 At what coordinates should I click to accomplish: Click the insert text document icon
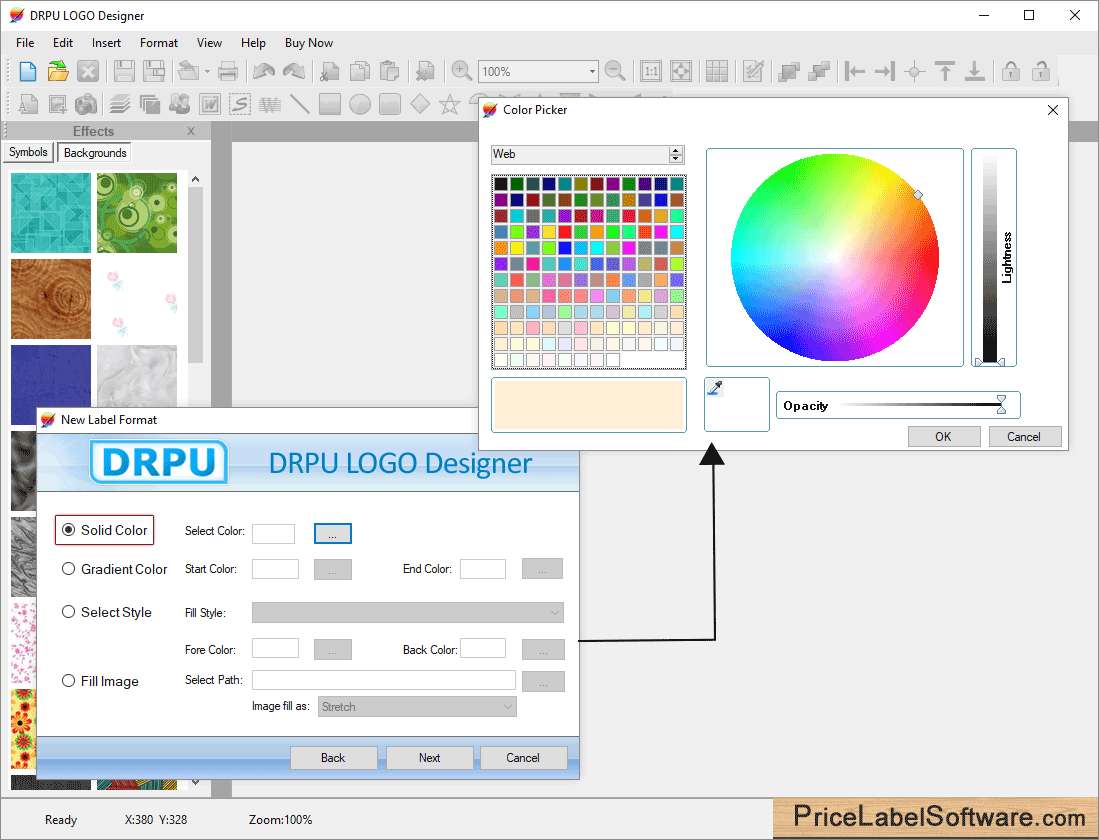point(27,104)
